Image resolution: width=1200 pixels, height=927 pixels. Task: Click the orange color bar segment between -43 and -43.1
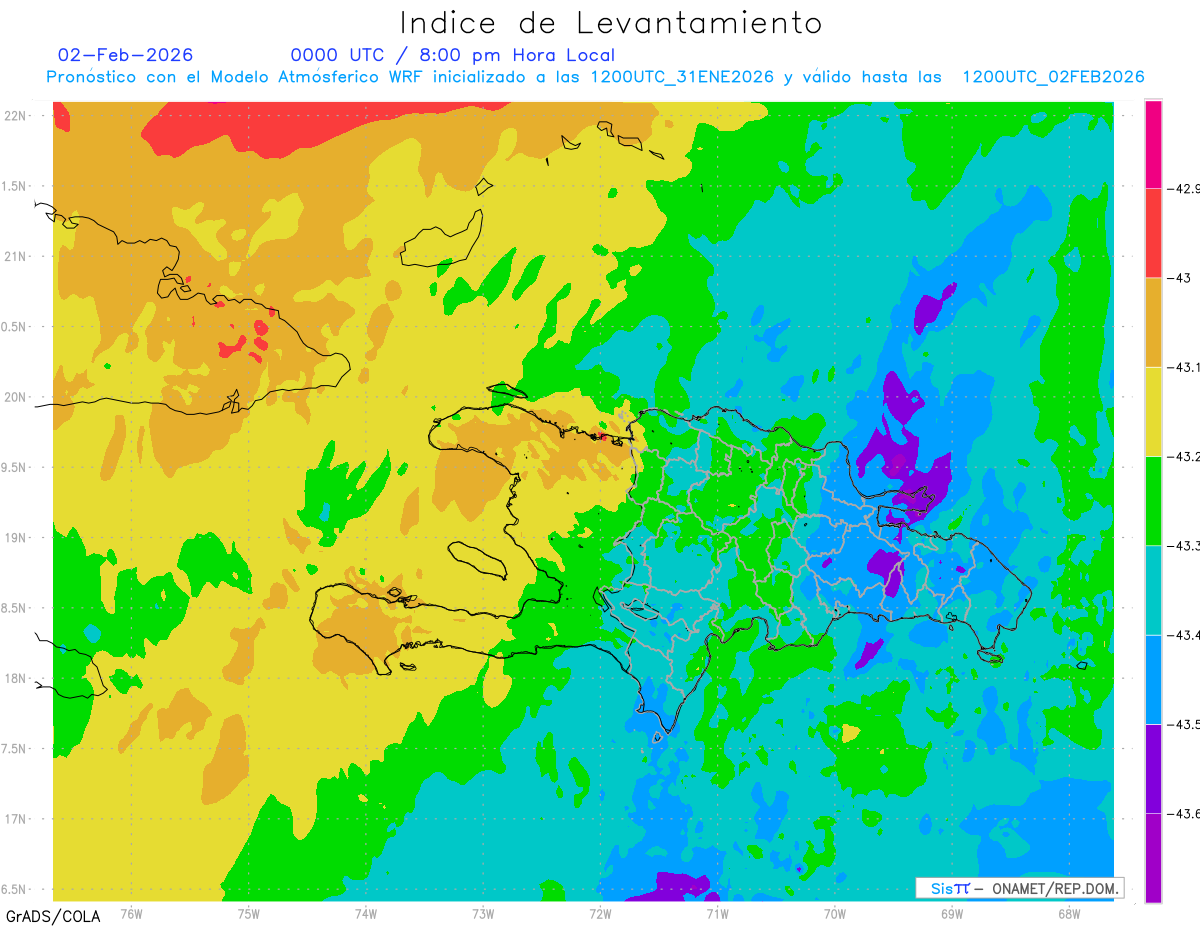click(1153, 322)
